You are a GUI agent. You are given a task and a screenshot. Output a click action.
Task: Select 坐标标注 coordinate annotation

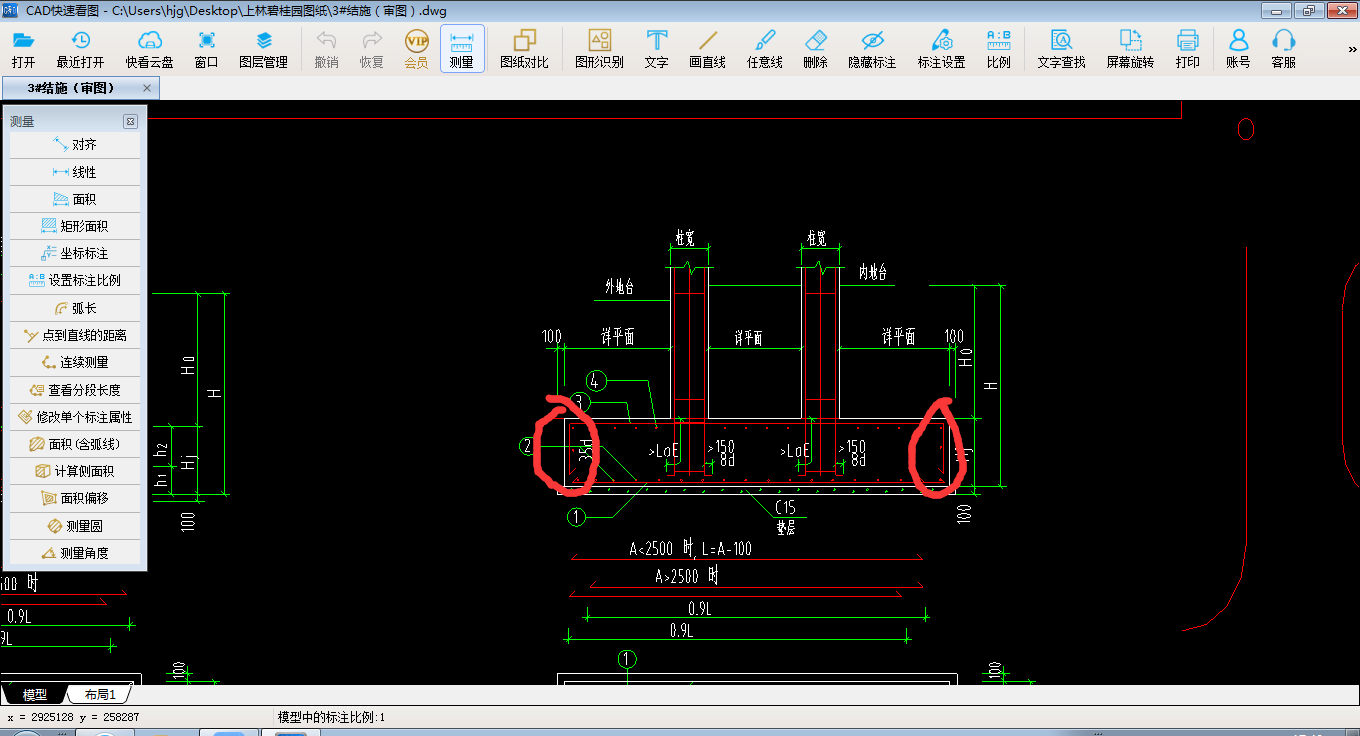75,253
